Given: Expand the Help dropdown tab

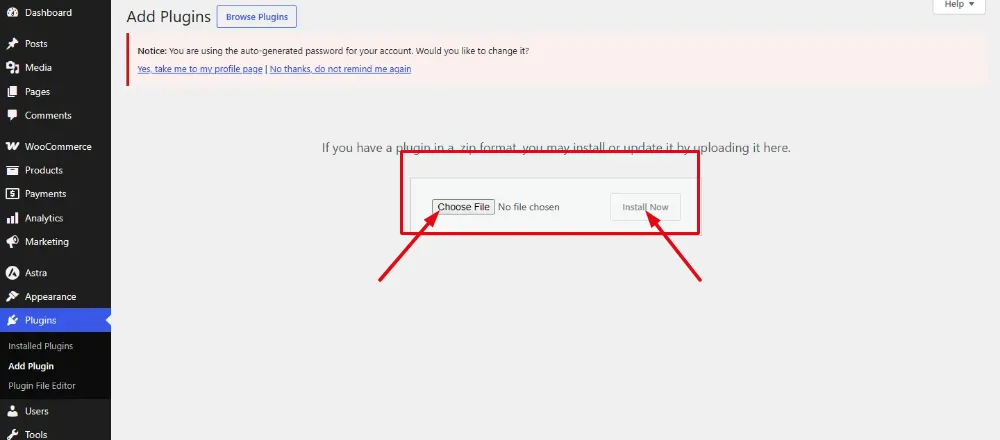Looking at the screenshot, I should [959, 5].
